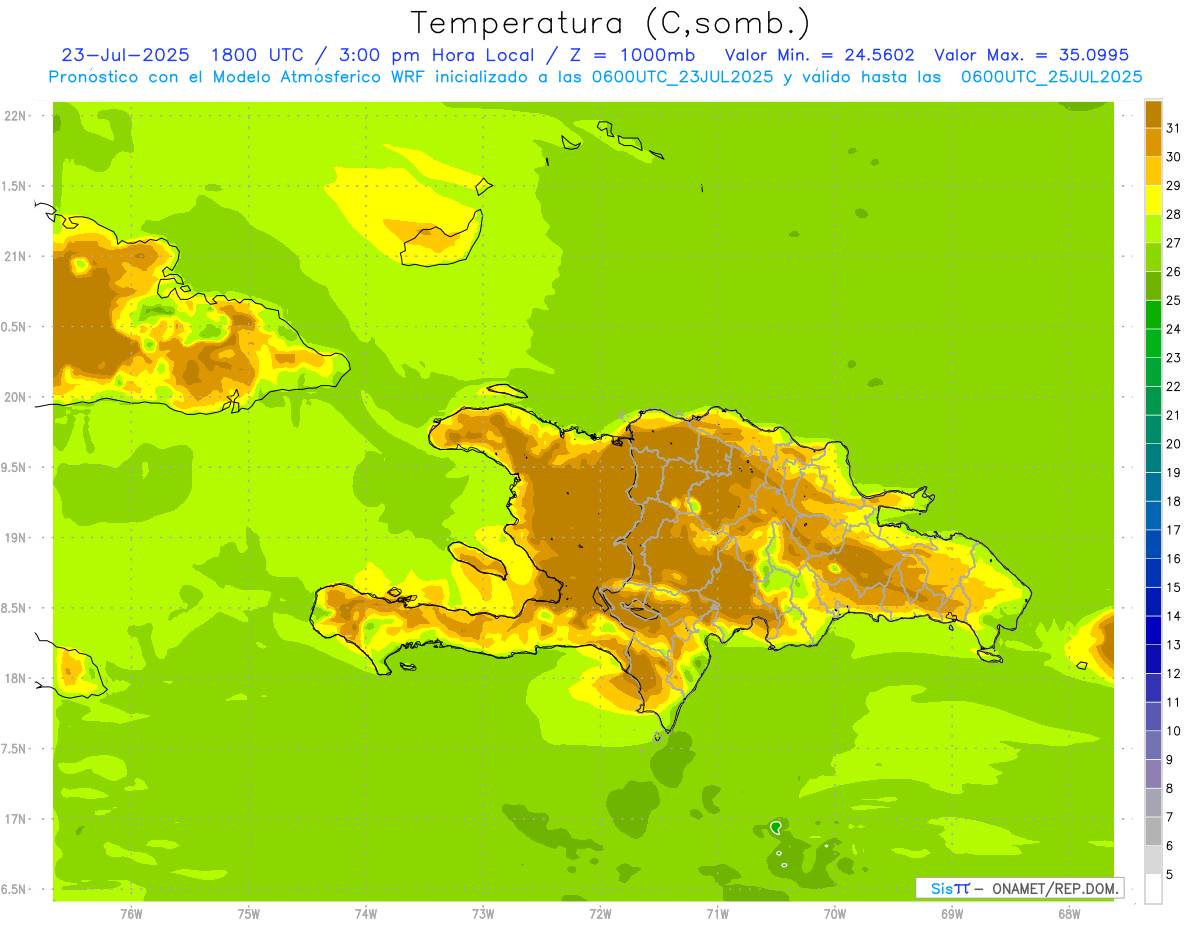This screenshot has width=1200, height=927.
Task: Click legend value '8'
Action: click(x=1170, y=788)
